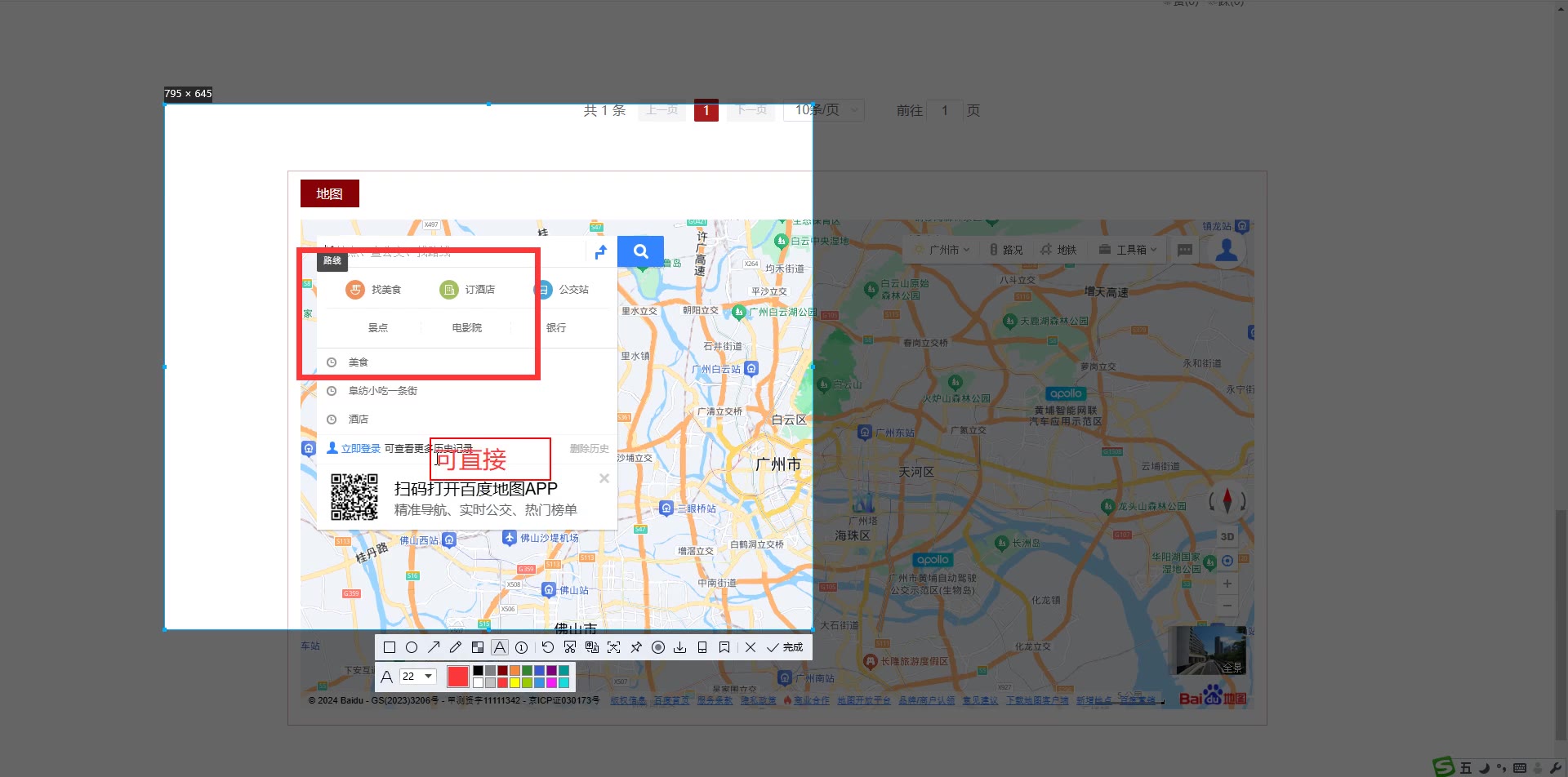This screenshot has height=777, width=1568.
Task: Expand the 广州市 city selector
Action: pos(942,250)
